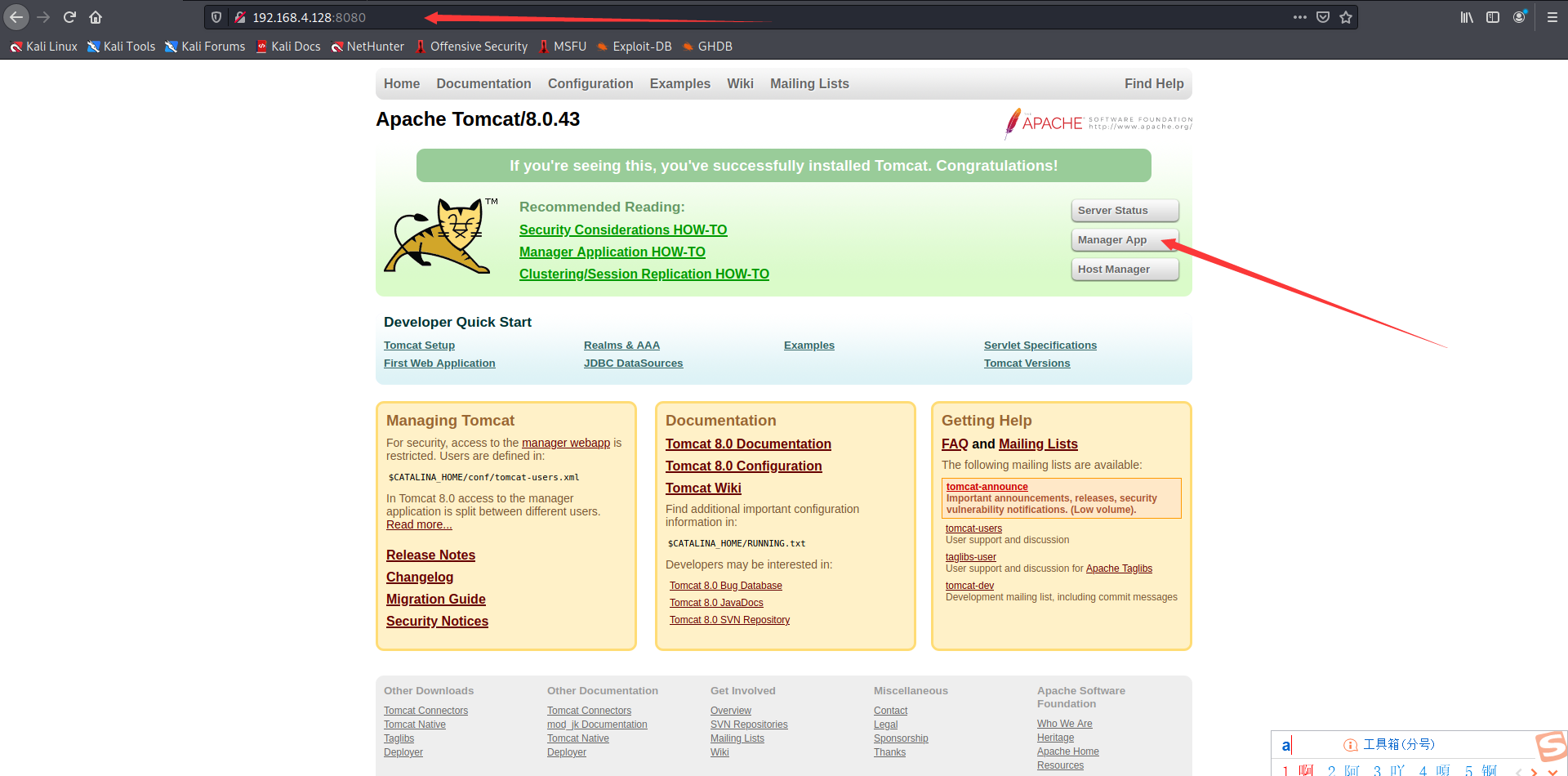Image resolution: width=1568 pixels, height=776 pixels.
Task: Bookmark this page with the star
Action: coord(1346,17)
